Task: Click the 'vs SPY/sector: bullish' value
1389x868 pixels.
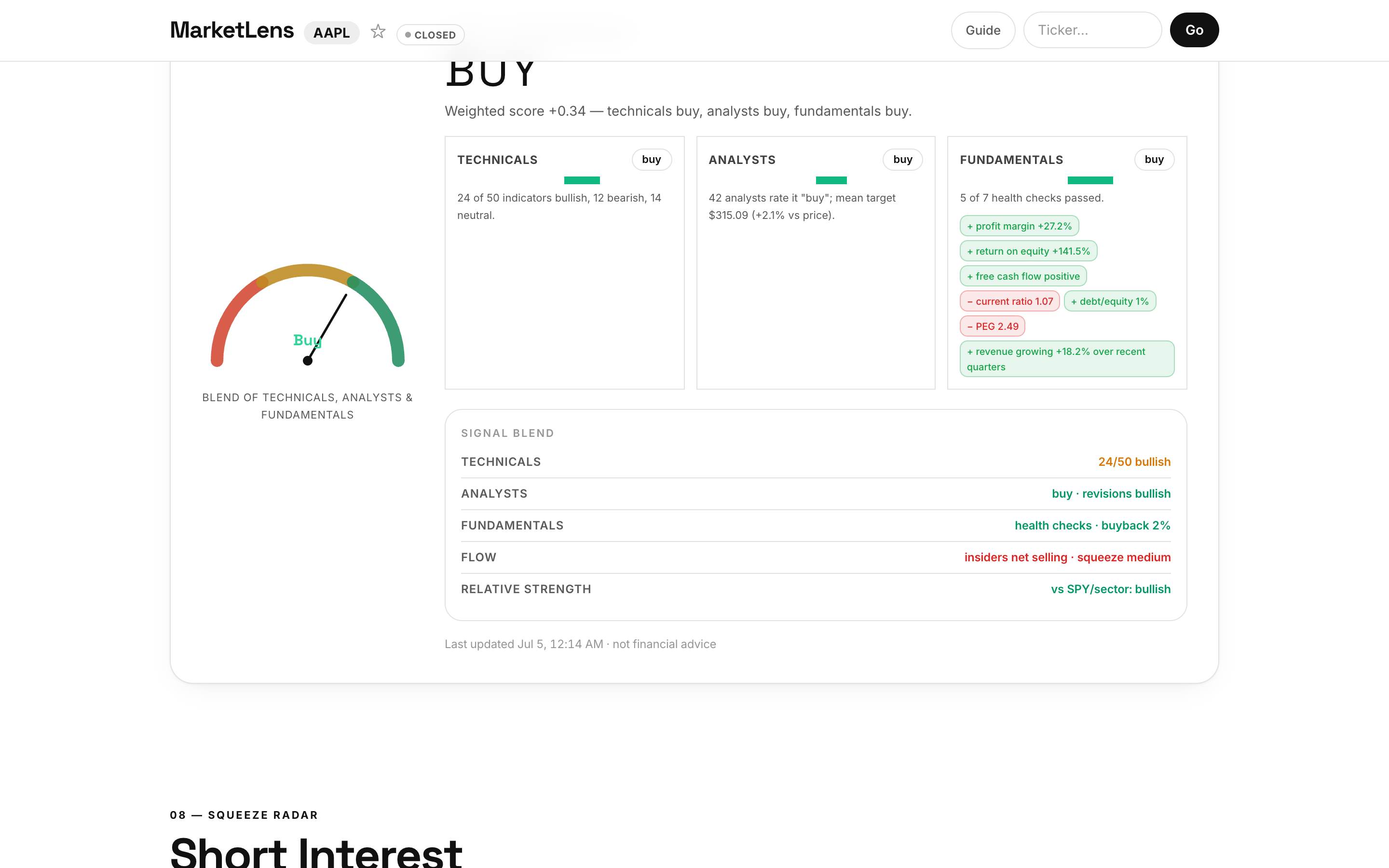Action: point(1110,590)
